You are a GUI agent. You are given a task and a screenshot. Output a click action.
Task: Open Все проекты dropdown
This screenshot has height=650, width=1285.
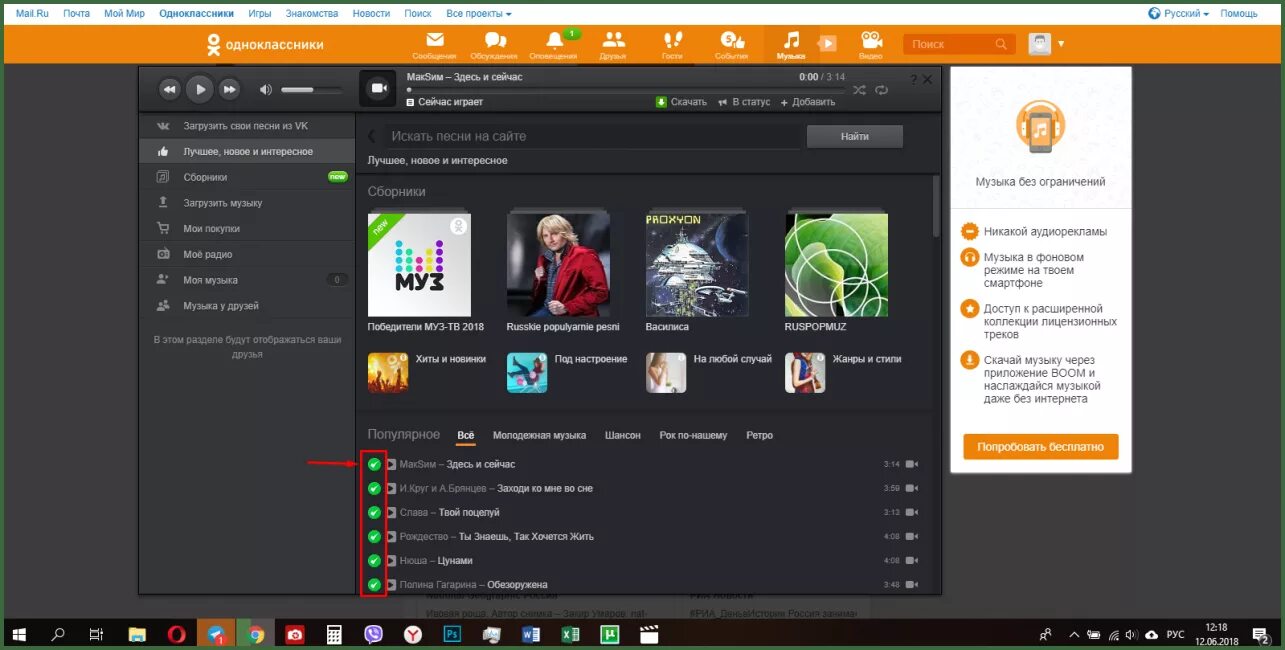click(x=479, y=14)
